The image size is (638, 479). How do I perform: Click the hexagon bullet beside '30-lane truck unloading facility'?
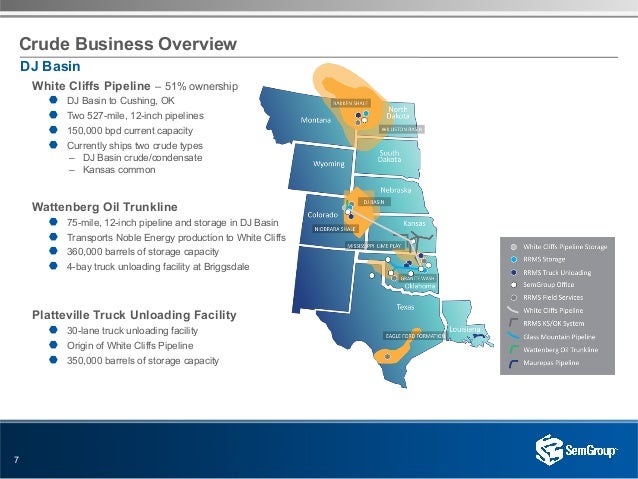(x=53, y=330)
